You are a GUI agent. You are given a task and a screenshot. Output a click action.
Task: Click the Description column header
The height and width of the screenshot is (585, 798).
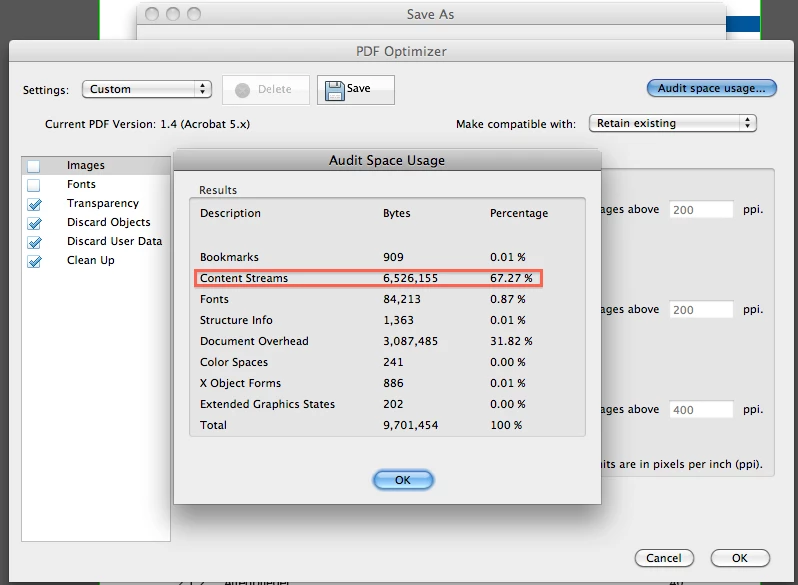pos(230,213)
